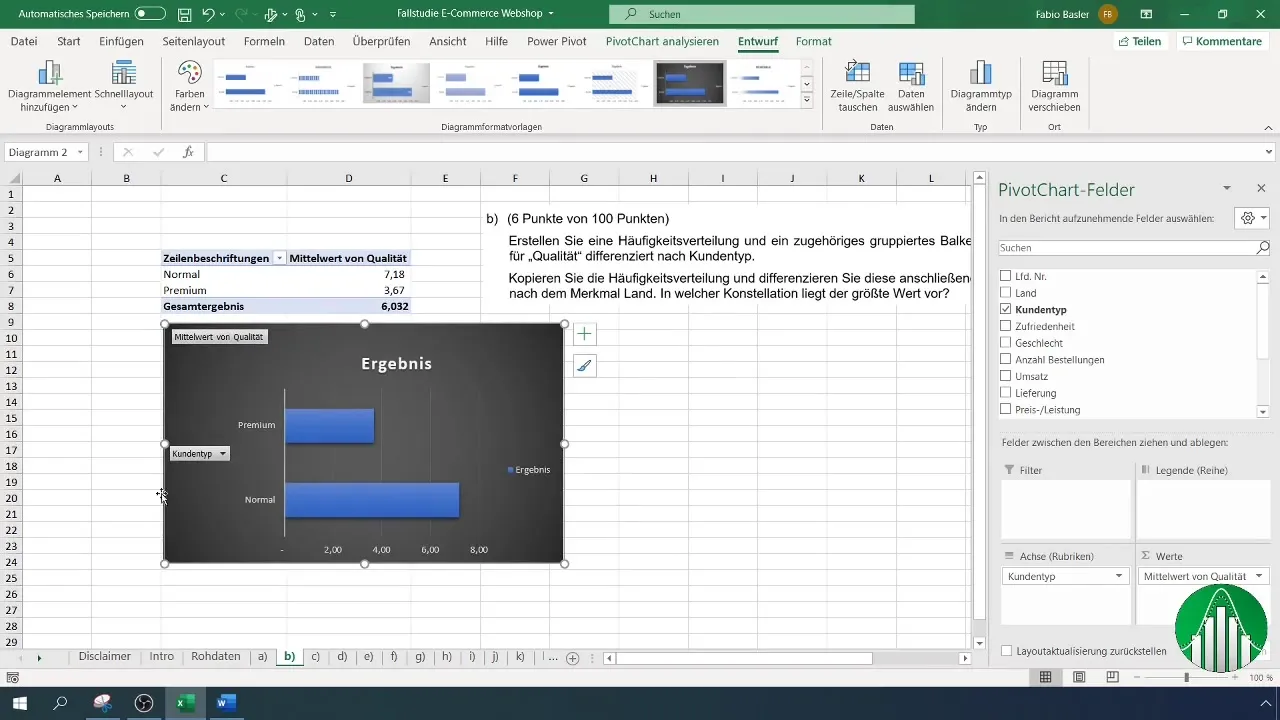1280x720 pixels.
Task: Click the horizontal sheet scrollbar
Action: [744, 658]
